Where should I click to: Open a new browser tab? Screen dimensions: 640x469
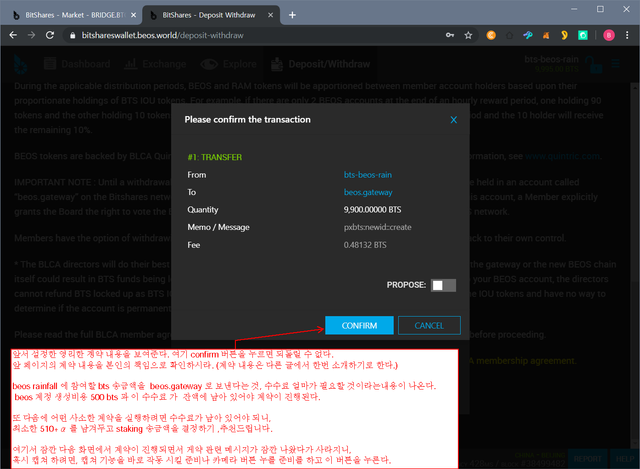[292, 15]
